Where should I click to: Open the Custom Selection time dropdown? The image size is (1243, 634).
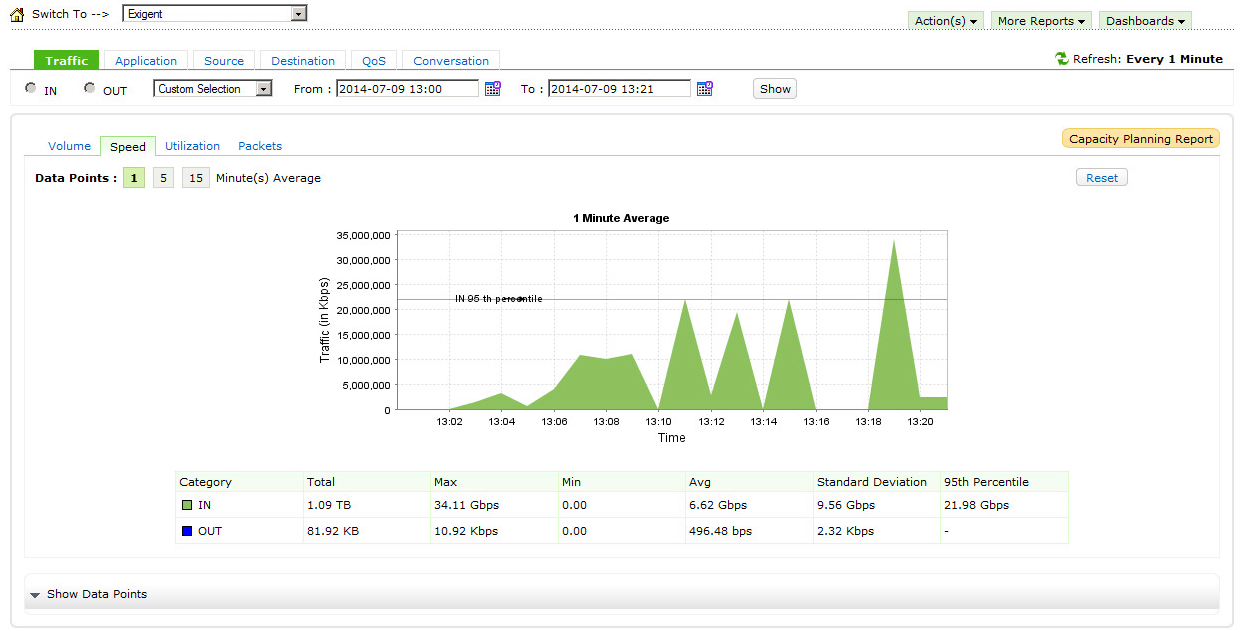click(x=263, y=89)
